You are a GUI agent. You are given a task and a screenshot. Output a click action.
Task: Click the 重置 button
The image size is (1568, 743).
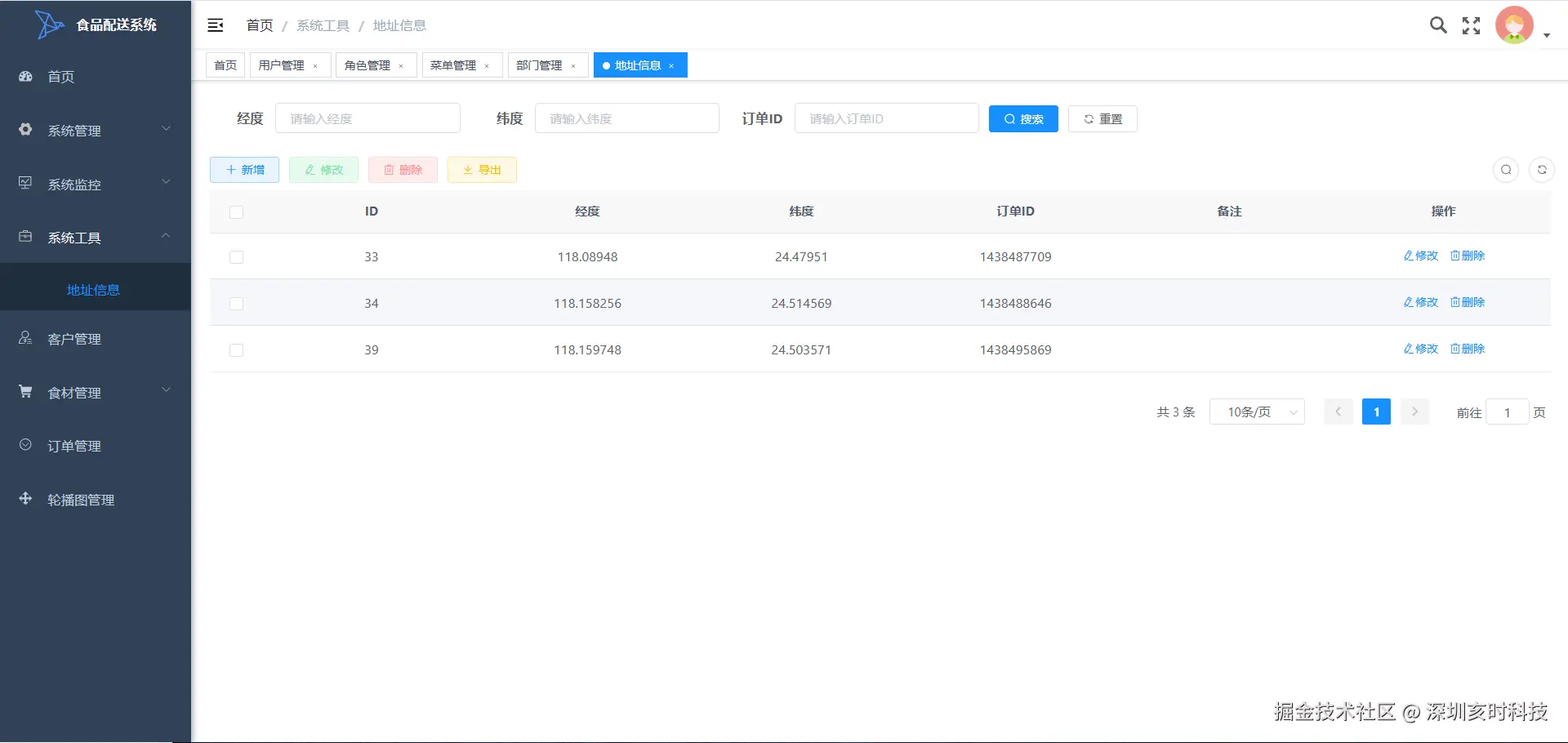(1102, 118)
